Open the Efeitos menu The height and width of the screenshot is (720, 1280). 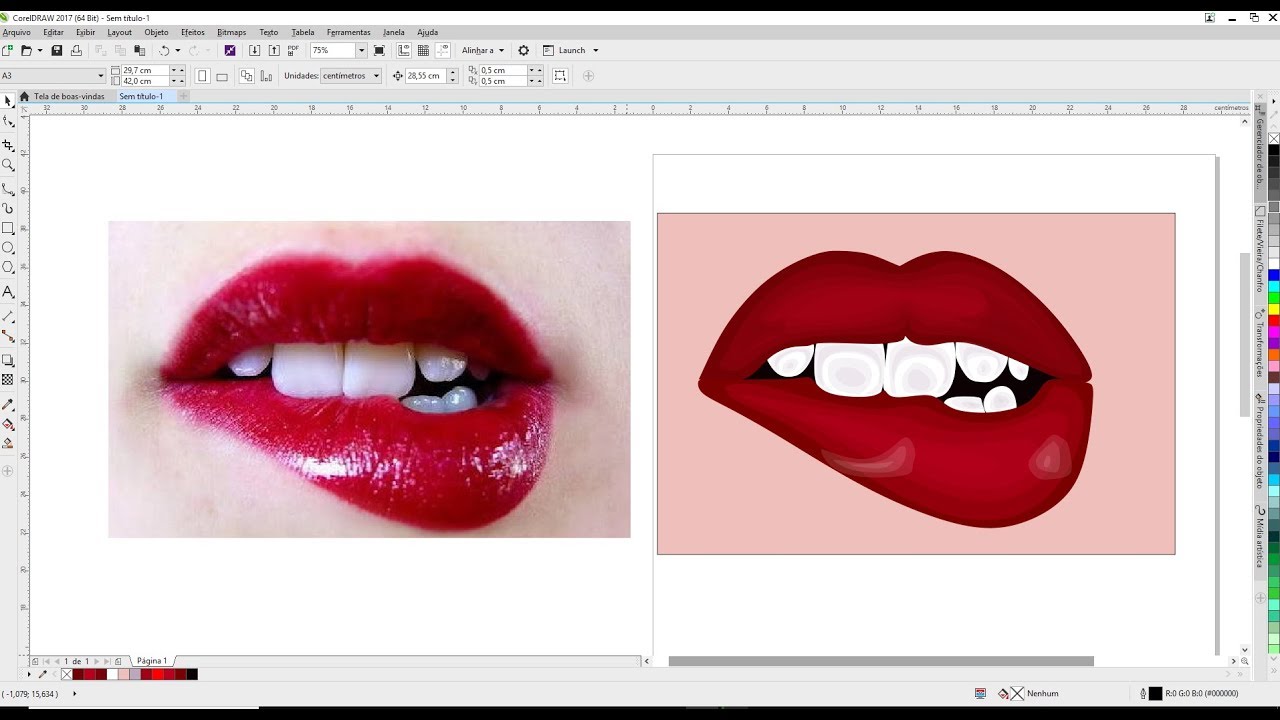tap(193, 32)
